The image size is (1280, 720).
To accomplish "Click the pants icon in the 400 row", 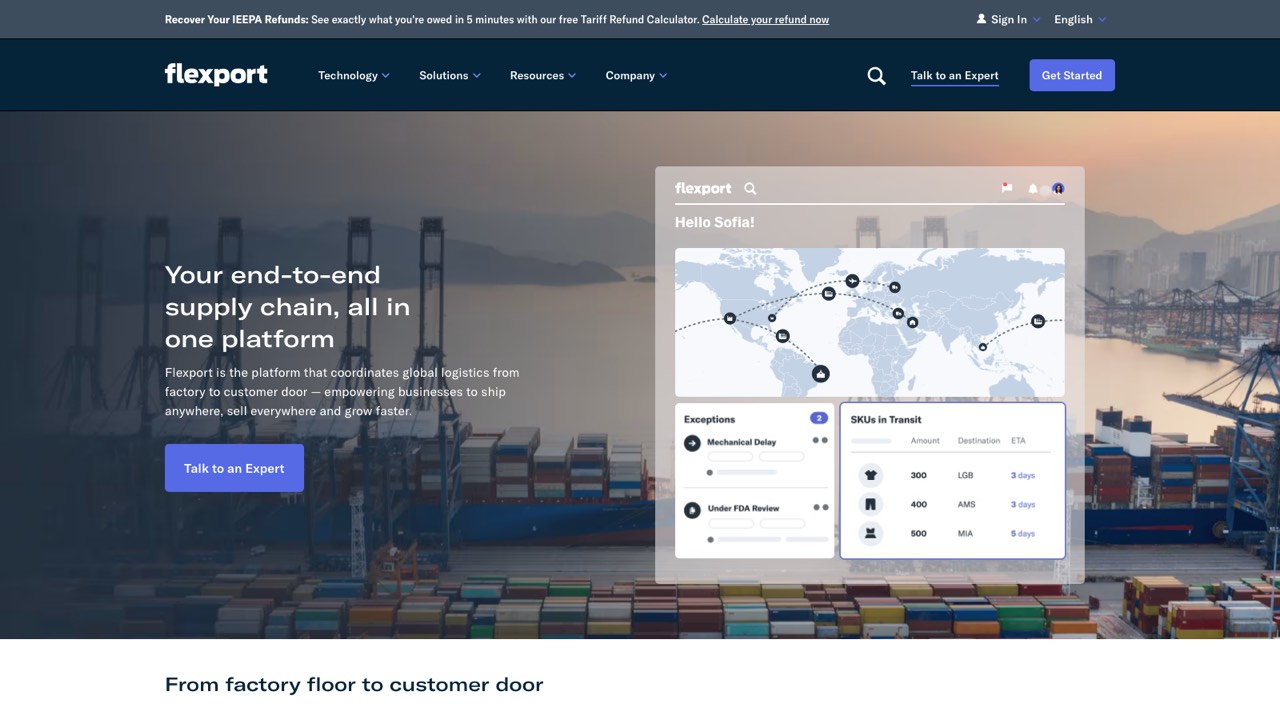I will click(x=870, y=504).
